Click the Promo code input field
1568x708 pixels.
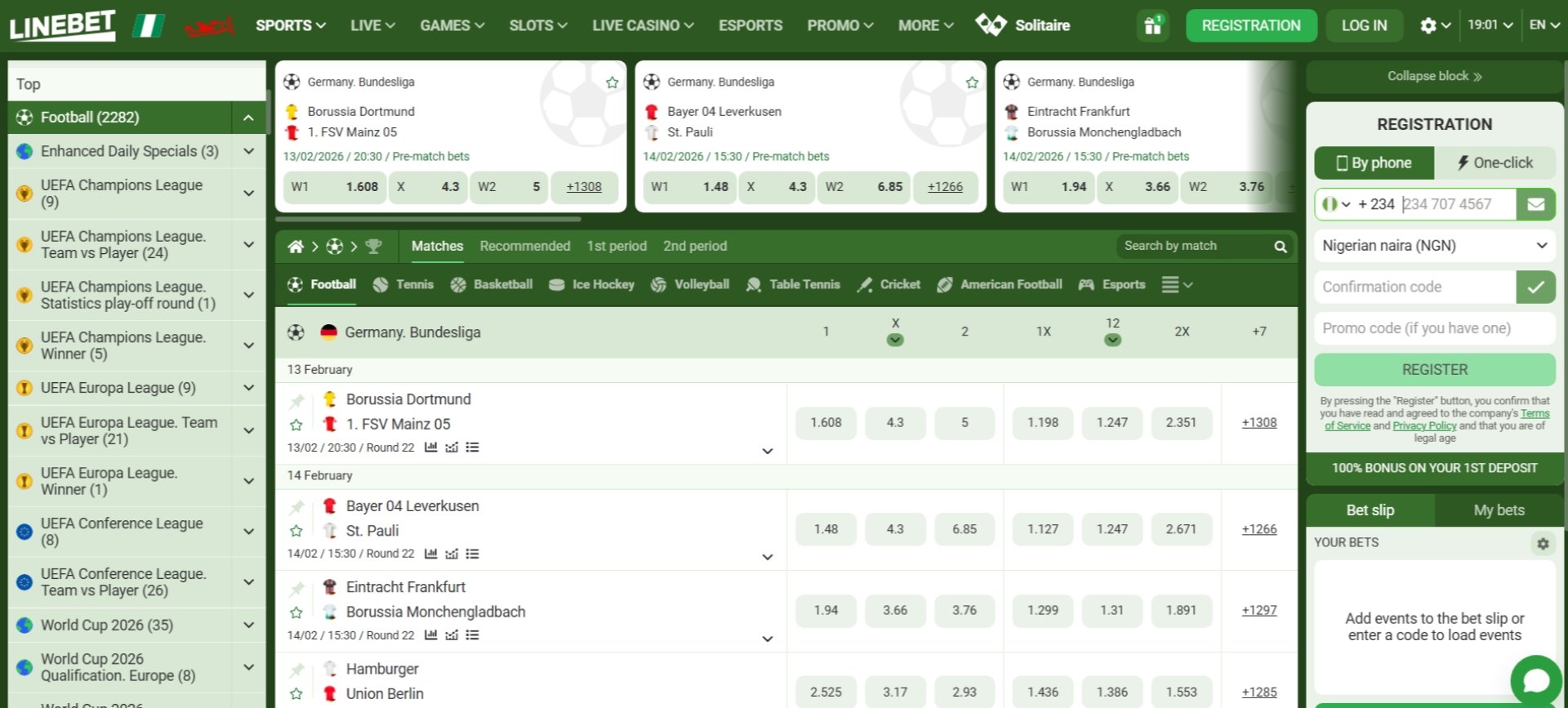(1434, 328)
